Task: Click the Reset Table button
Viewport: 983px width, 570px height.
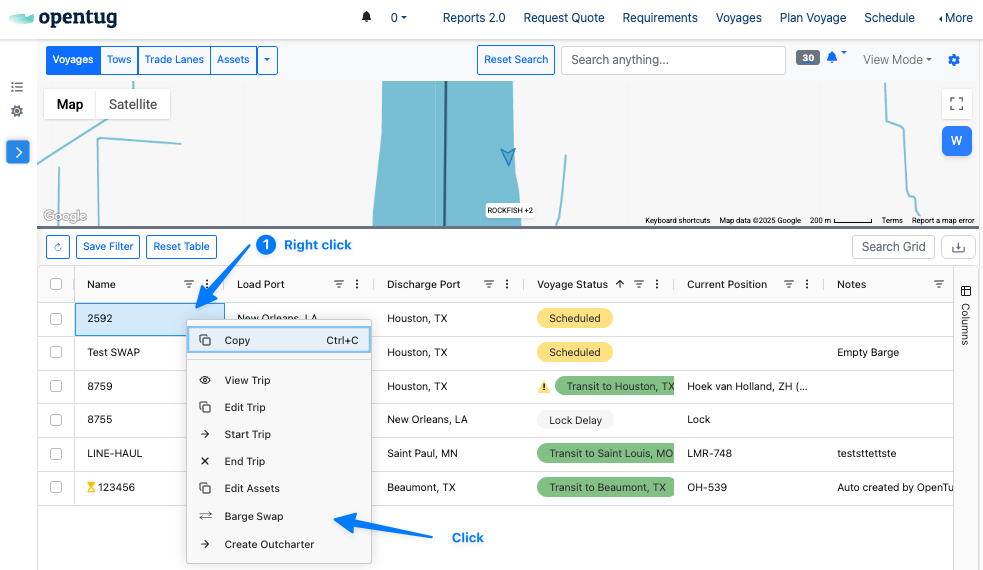Action: [x=181, y=246]
